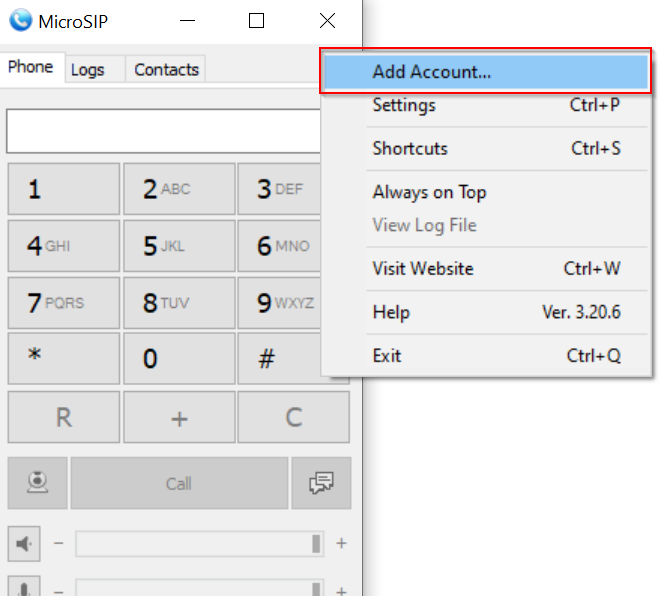
Task: Adjust the speaker volume slider
Action: coord(200,543)
